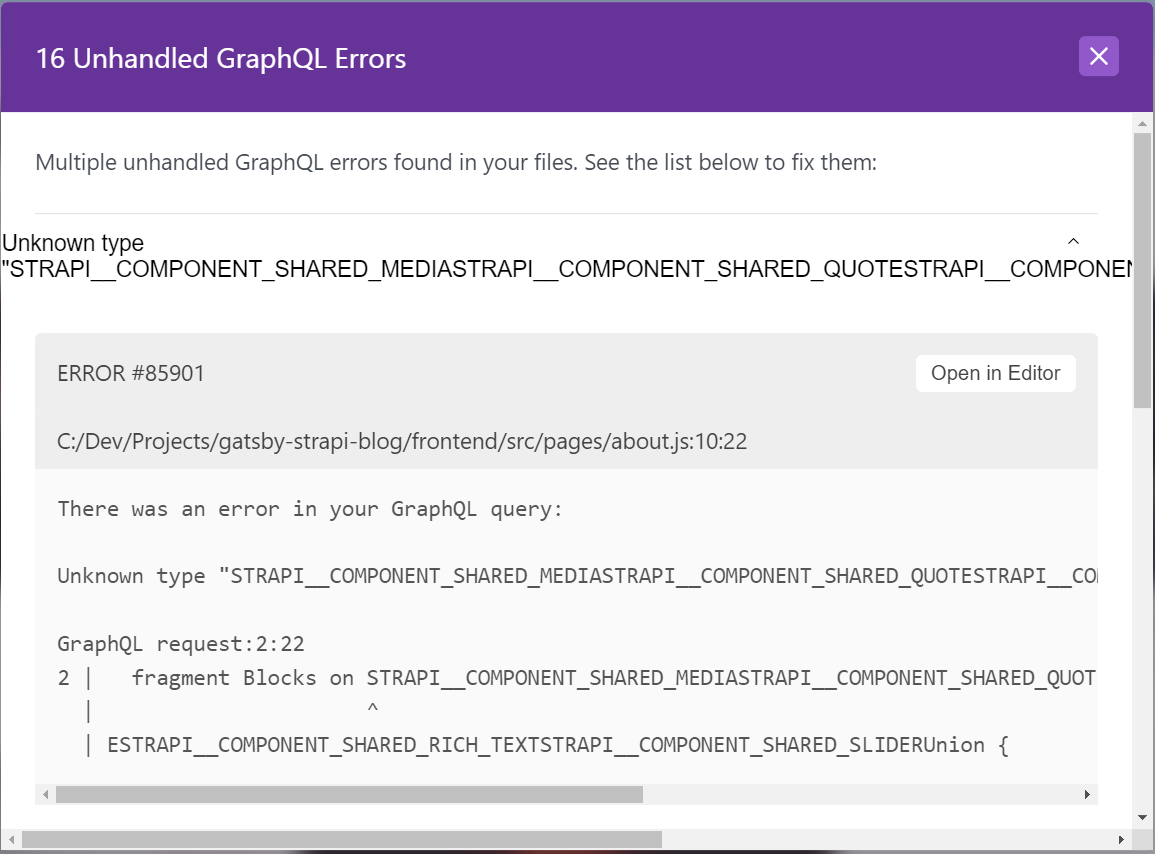Click the 'GraphQL request:2:22' line
The width and height of the screenshot is (1155, 854).
(181, 644)
